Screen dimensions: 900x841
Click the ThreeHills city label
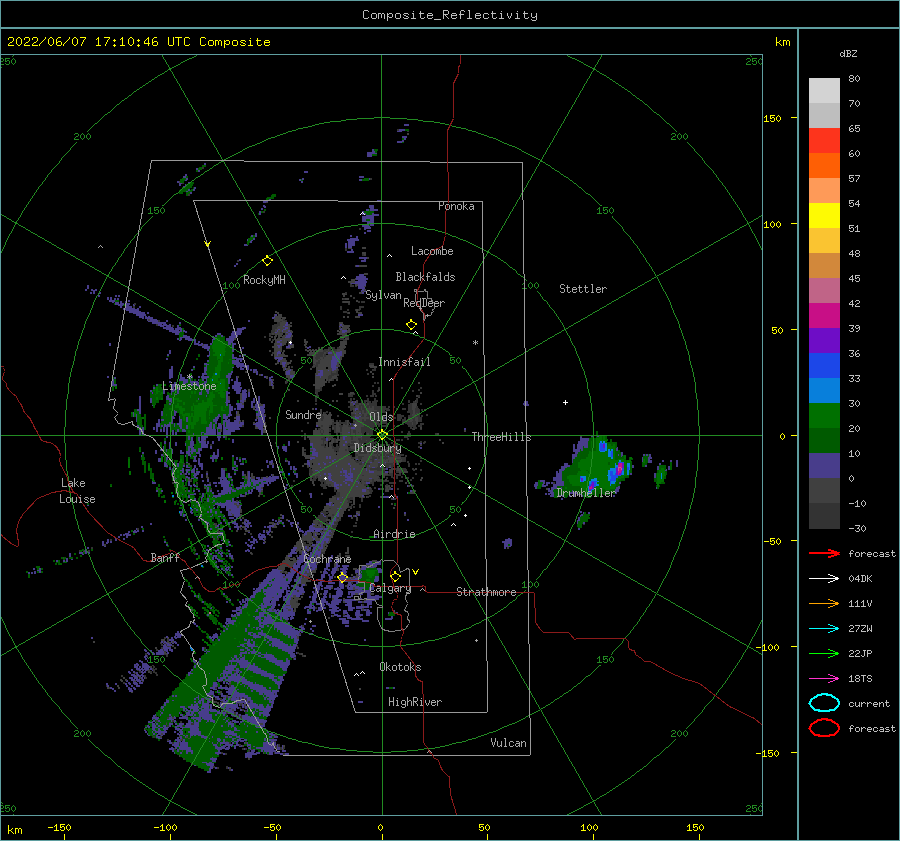click(501, 437)
